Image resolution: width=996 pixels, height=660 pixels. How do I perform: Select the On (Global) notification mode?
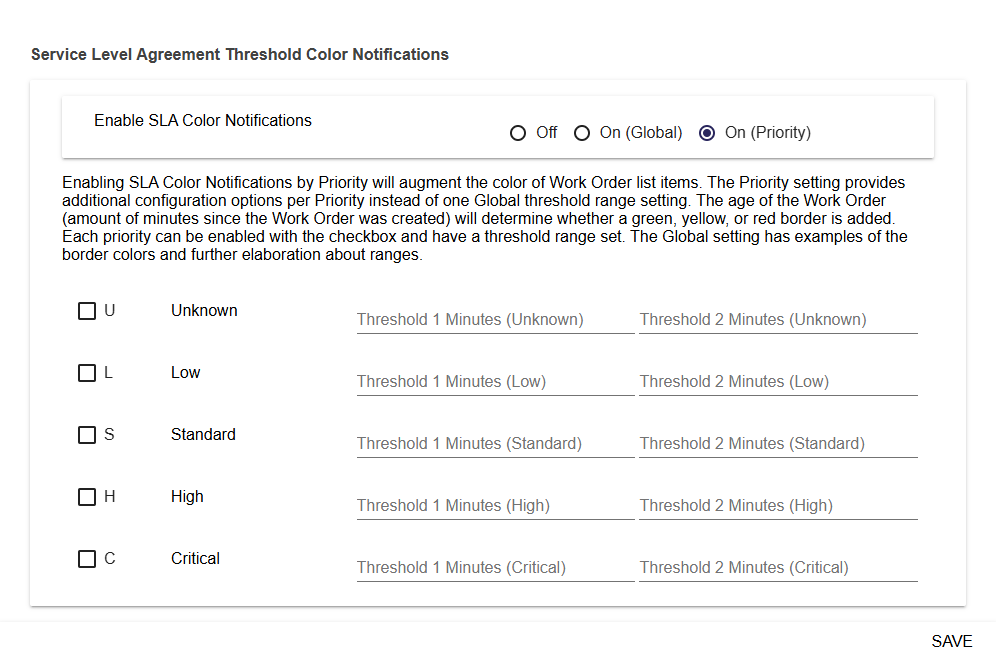tap(582, 132)
